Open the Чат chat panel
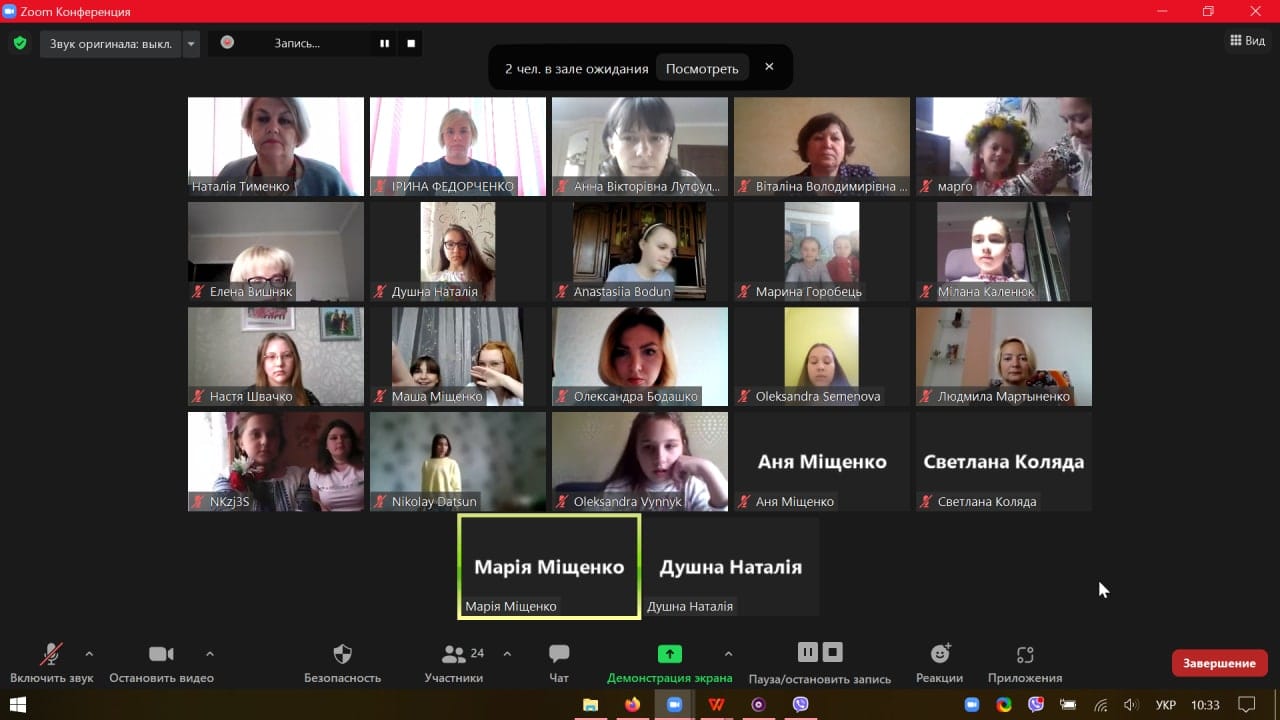The image size is (1280, 720). [x=559, y=663]
